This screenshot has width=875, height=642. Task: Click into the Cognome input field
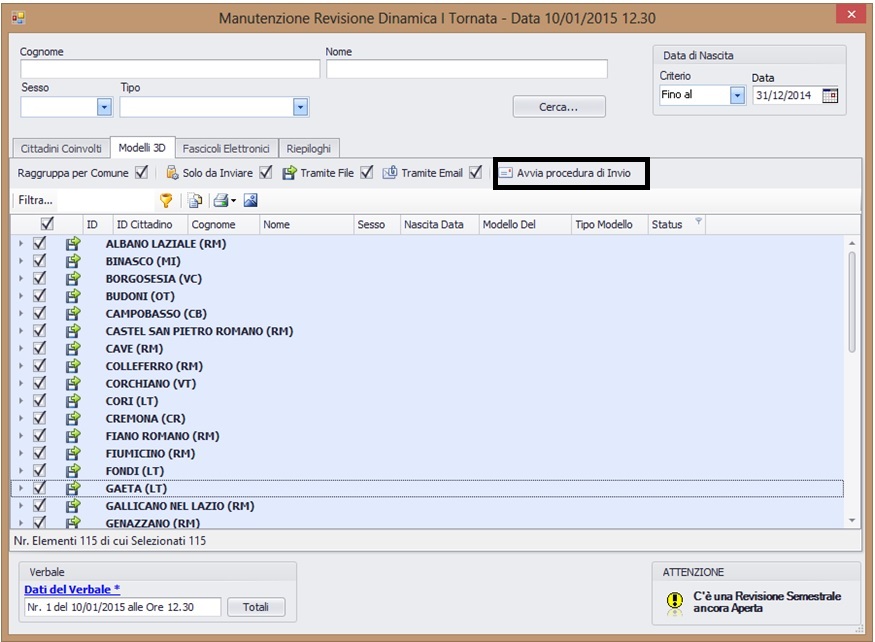coord(170,69)
